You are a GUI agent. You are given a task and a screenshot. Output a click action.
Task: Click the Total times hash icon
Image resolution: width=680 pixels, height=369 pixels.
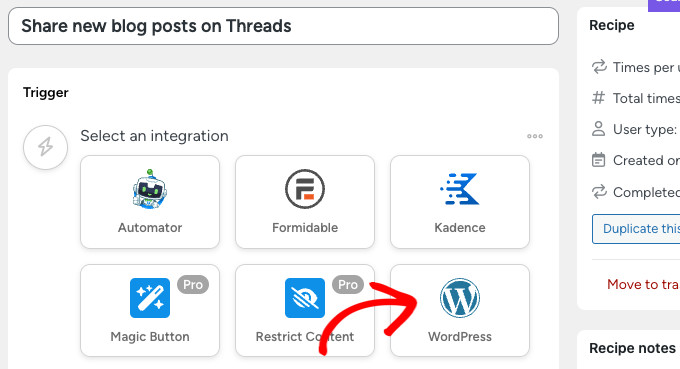pos(598,98)
